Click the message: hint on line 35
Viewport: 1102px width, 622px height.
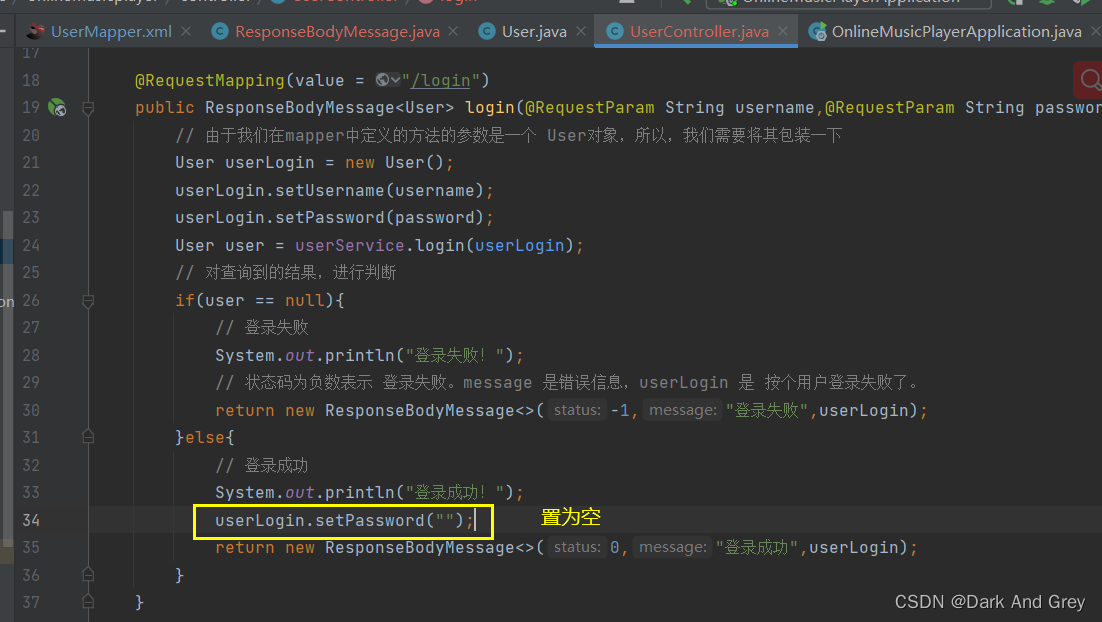pos(673,548)
